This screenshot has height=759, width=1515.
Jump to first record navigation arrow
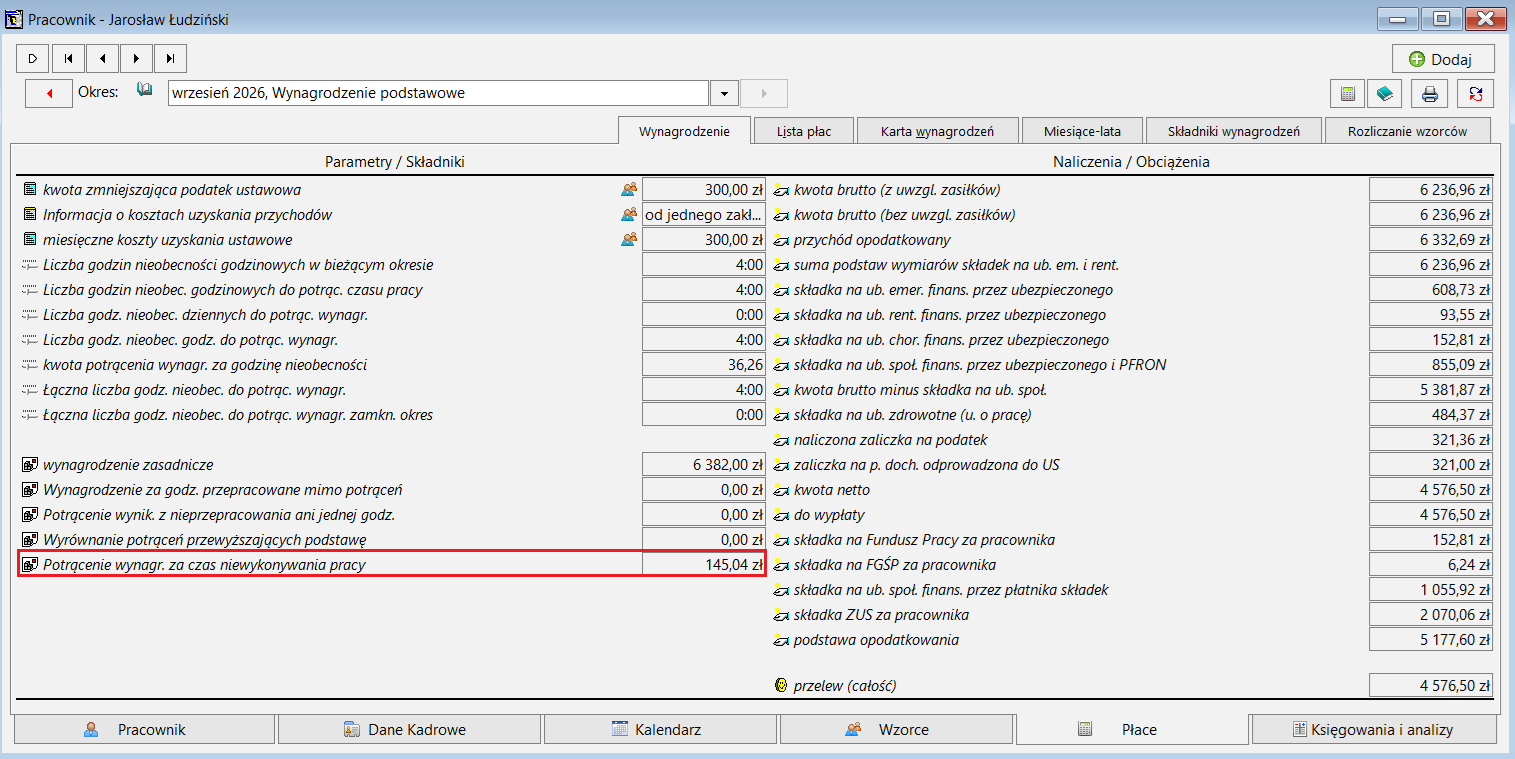(68, 59)
